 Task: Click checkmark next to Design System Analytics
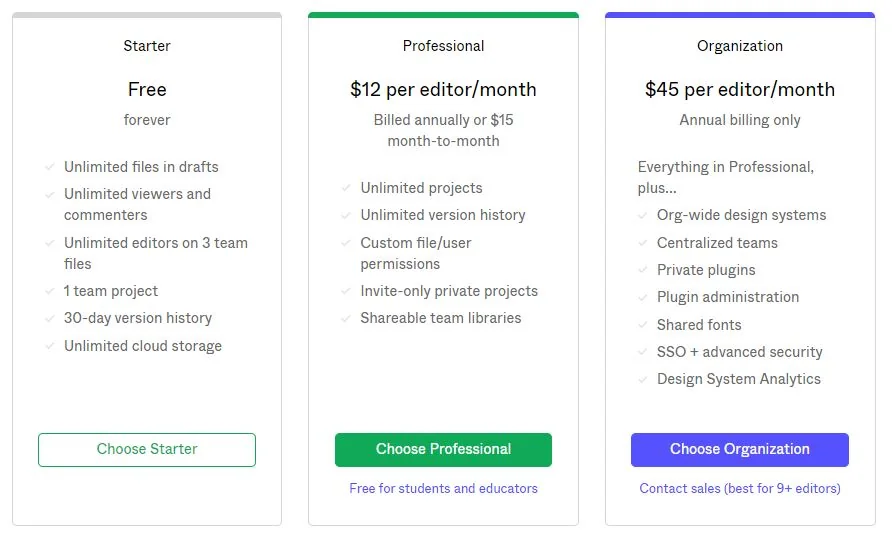(643, 379)
